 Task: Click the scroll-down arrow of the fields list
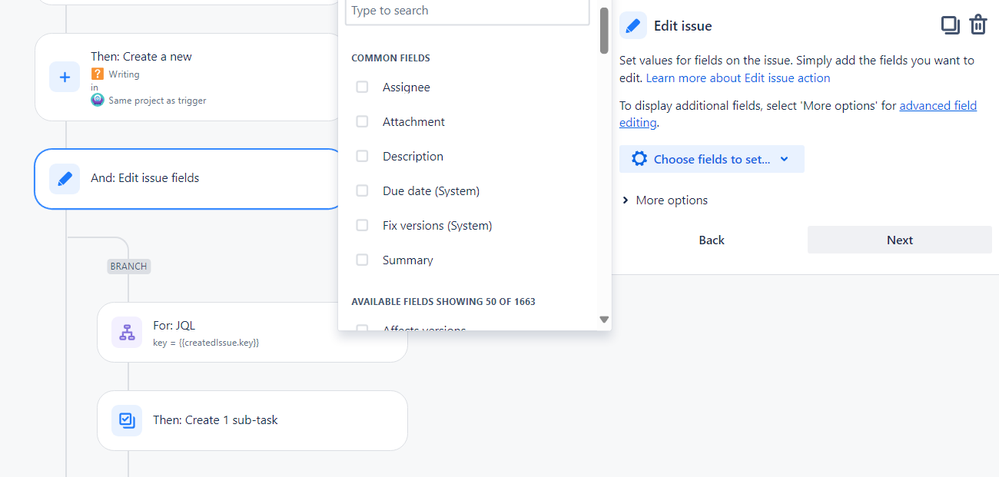[604, 320]
